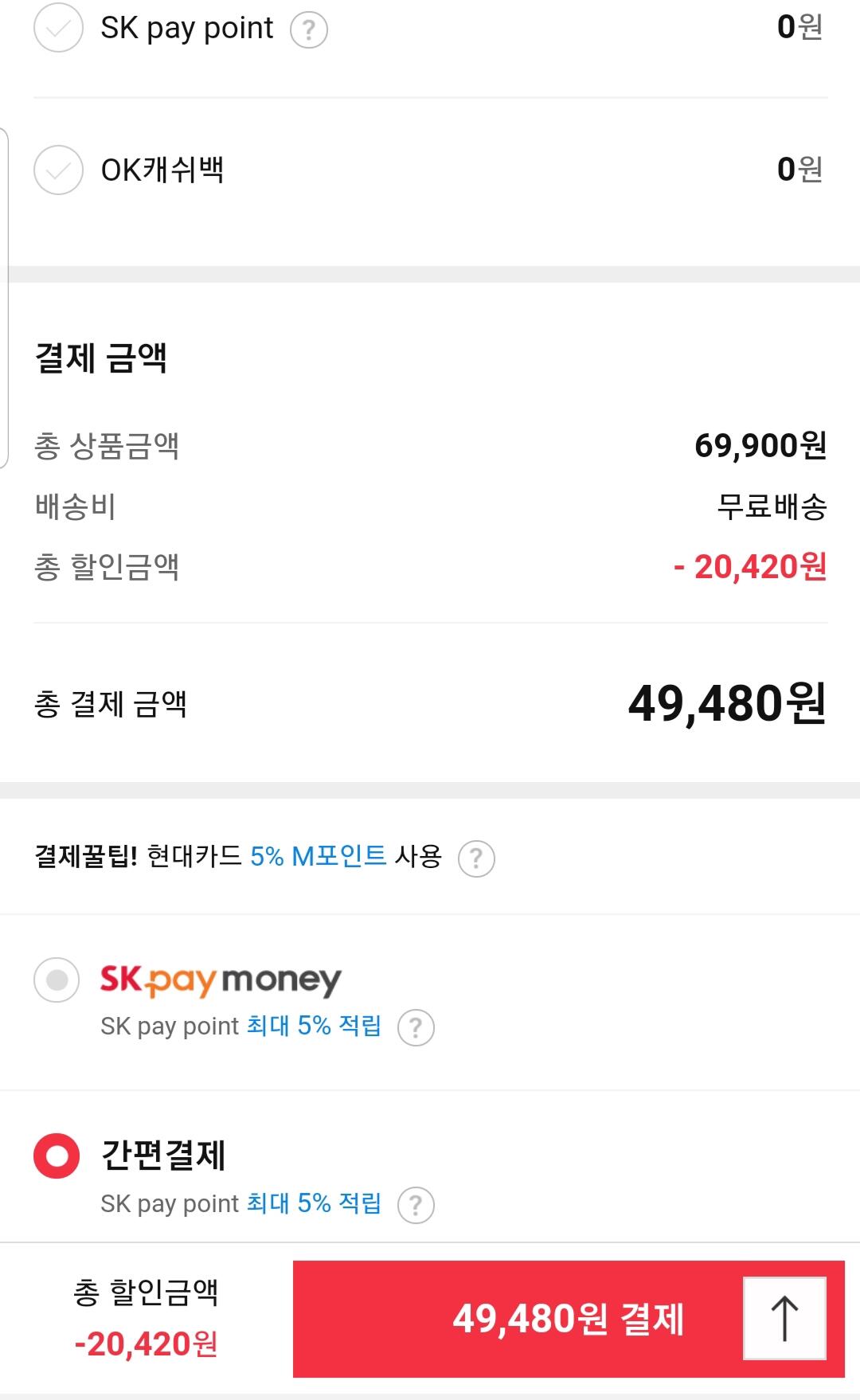
Task: Tap the OK캐쉬백 0원 amount
Action: pyautogui.click(x=799, y=170)
